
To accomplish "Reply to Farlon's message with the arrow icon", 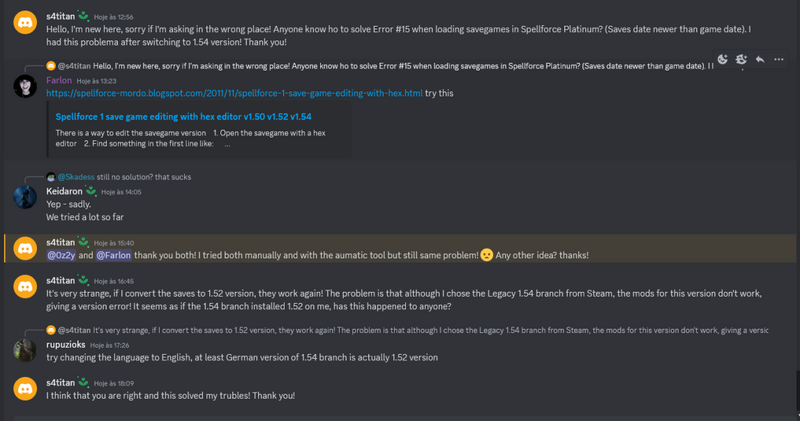I will 760,60.
